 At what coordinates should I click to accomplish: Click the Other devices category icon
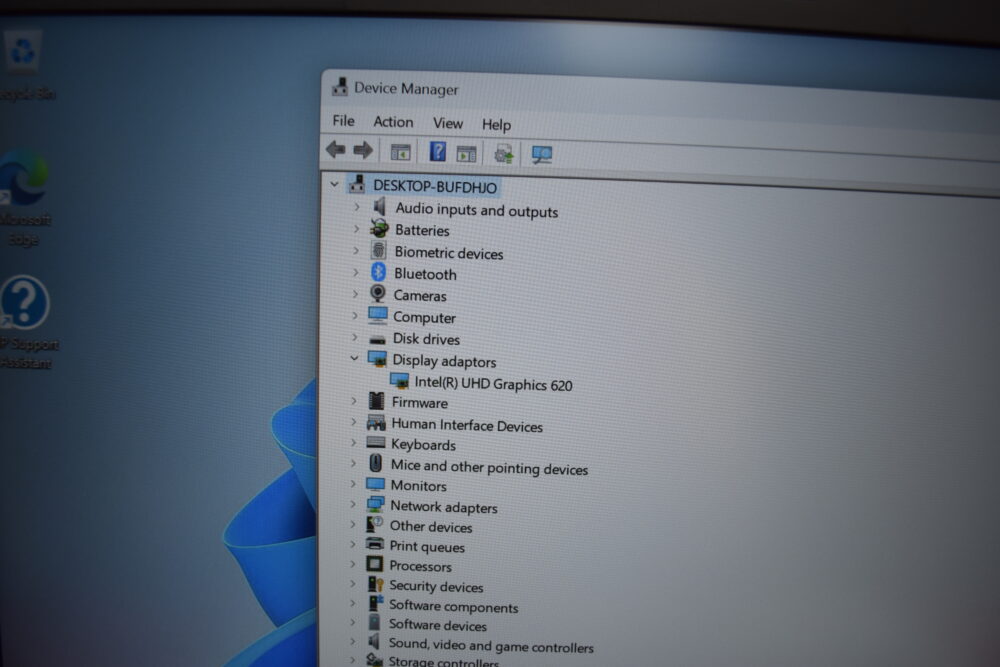click(374, 524)
